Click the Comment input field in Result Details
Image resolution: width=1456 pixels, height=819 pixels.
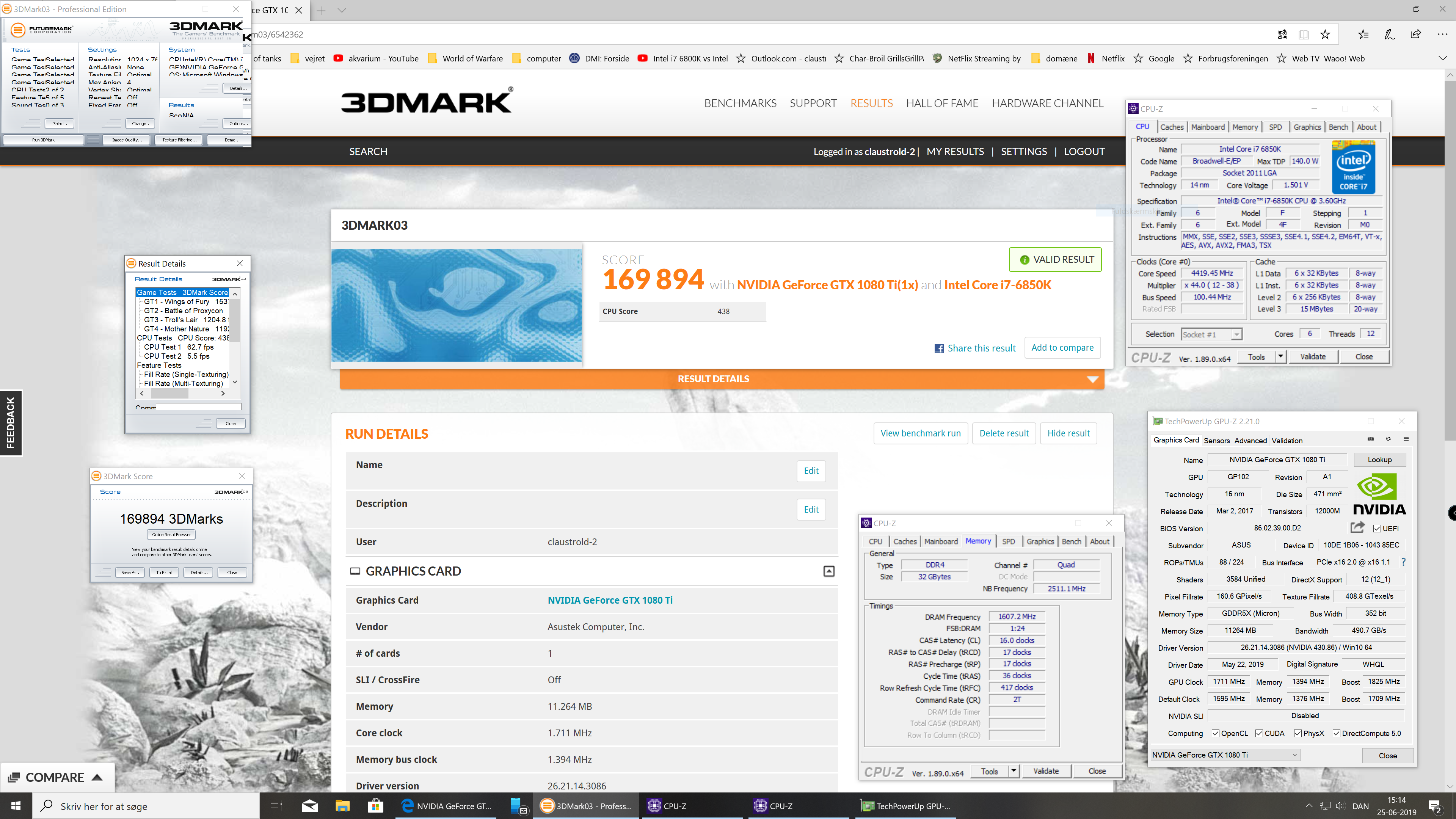(x=199, y=406)
